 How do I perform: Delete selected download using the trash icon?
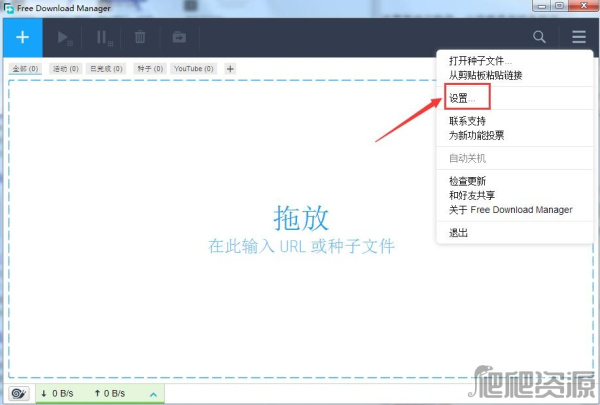[x=140, y=37]
